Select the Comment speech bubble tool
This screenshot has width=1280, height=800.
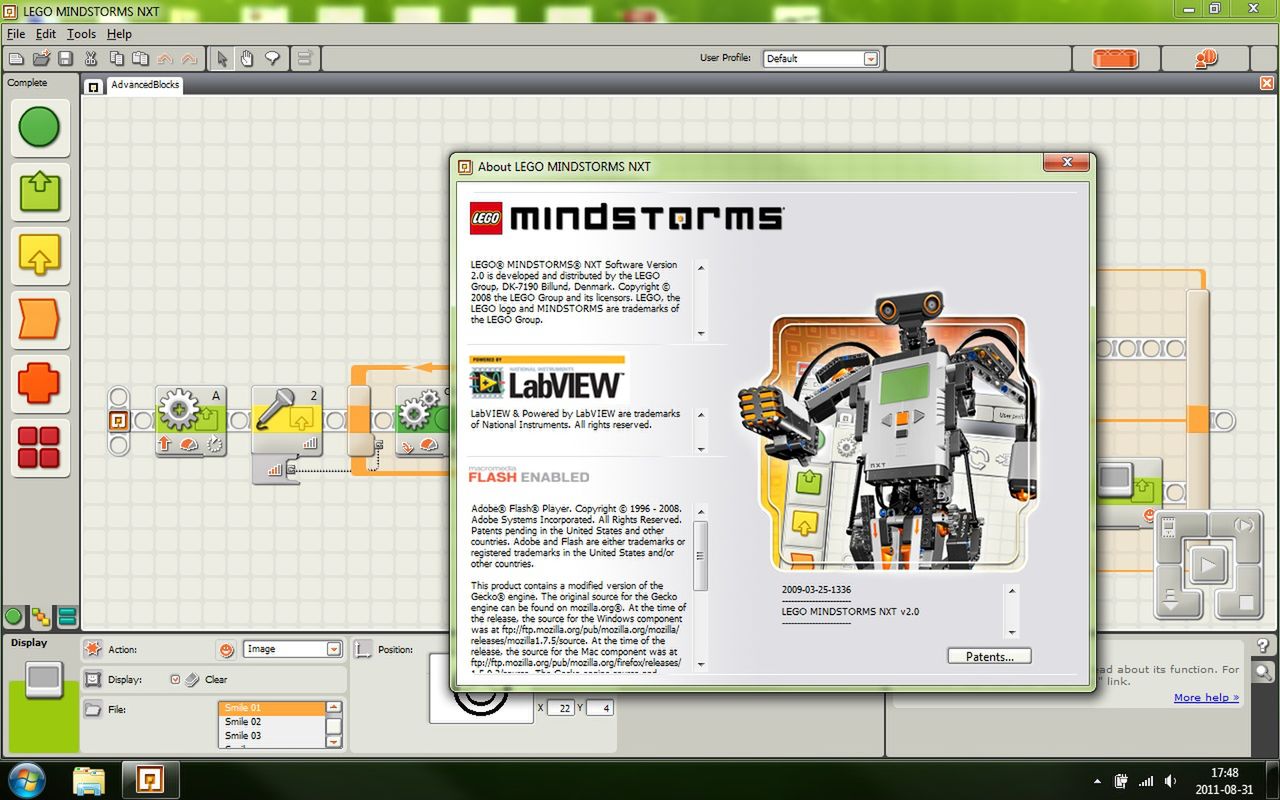pyautogui.click(x=272, y=59)
